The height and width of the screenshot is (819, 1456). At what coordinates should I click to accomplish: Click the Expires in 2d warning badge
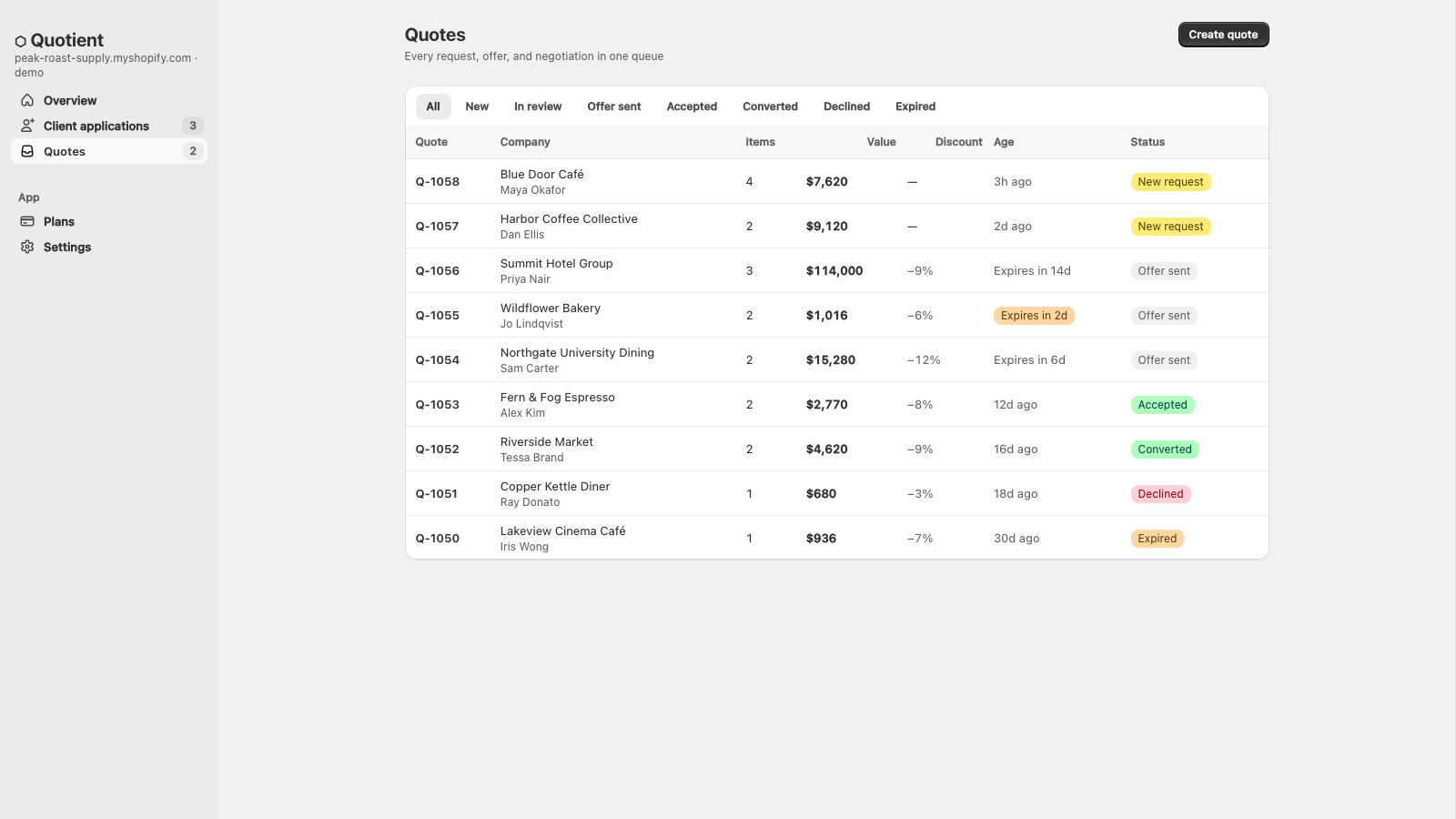pos(1034,316)
